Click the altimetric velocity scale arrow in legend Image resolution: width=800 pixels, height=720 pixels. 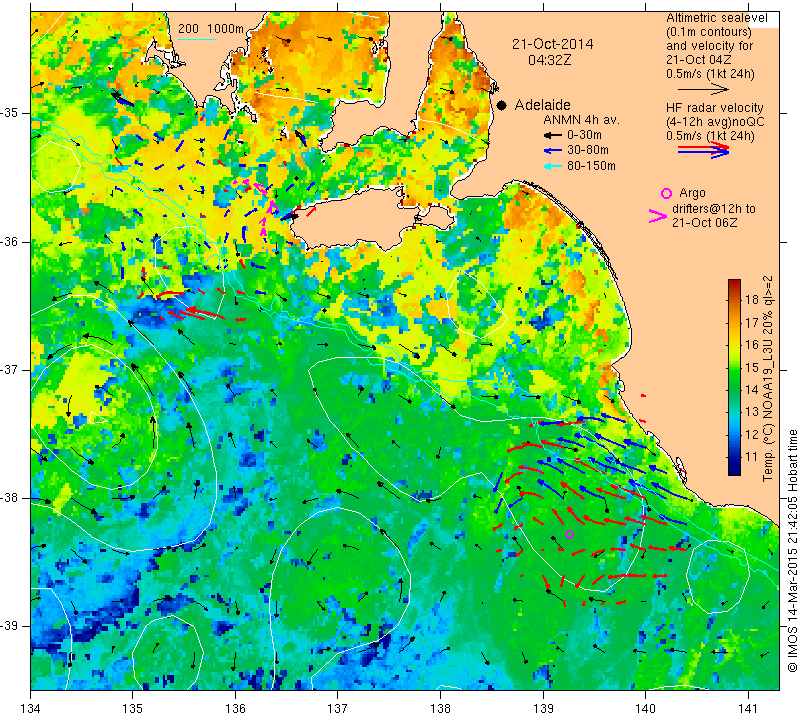click(703, 89)
